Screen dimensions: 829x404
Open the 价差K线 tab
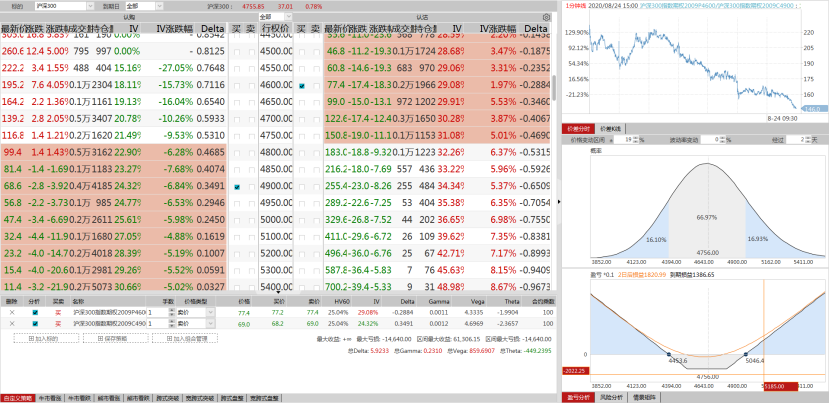pos(611,128)
